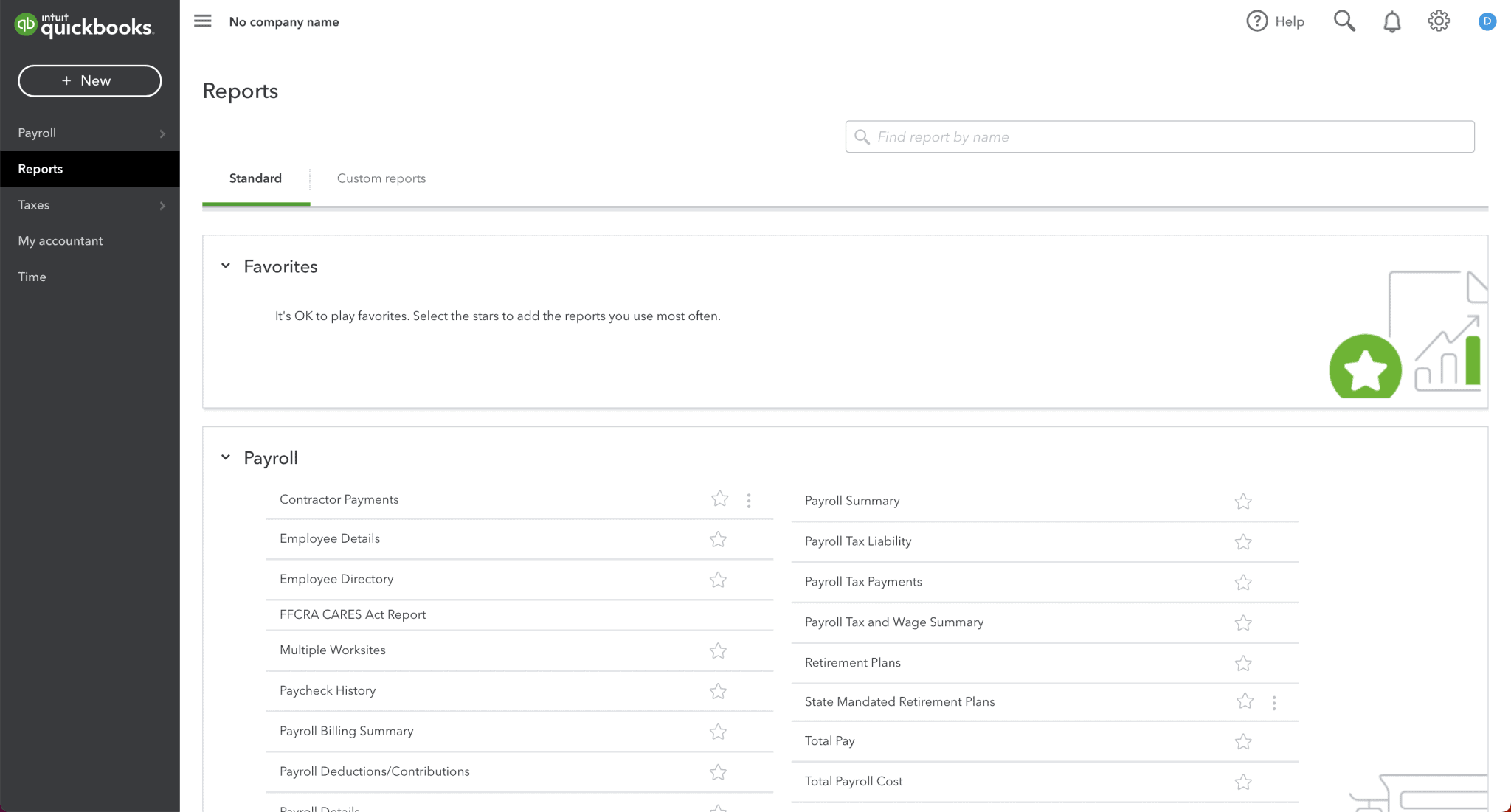
Task: Select My accountant in the sidebar
Action: pos(60,241)
